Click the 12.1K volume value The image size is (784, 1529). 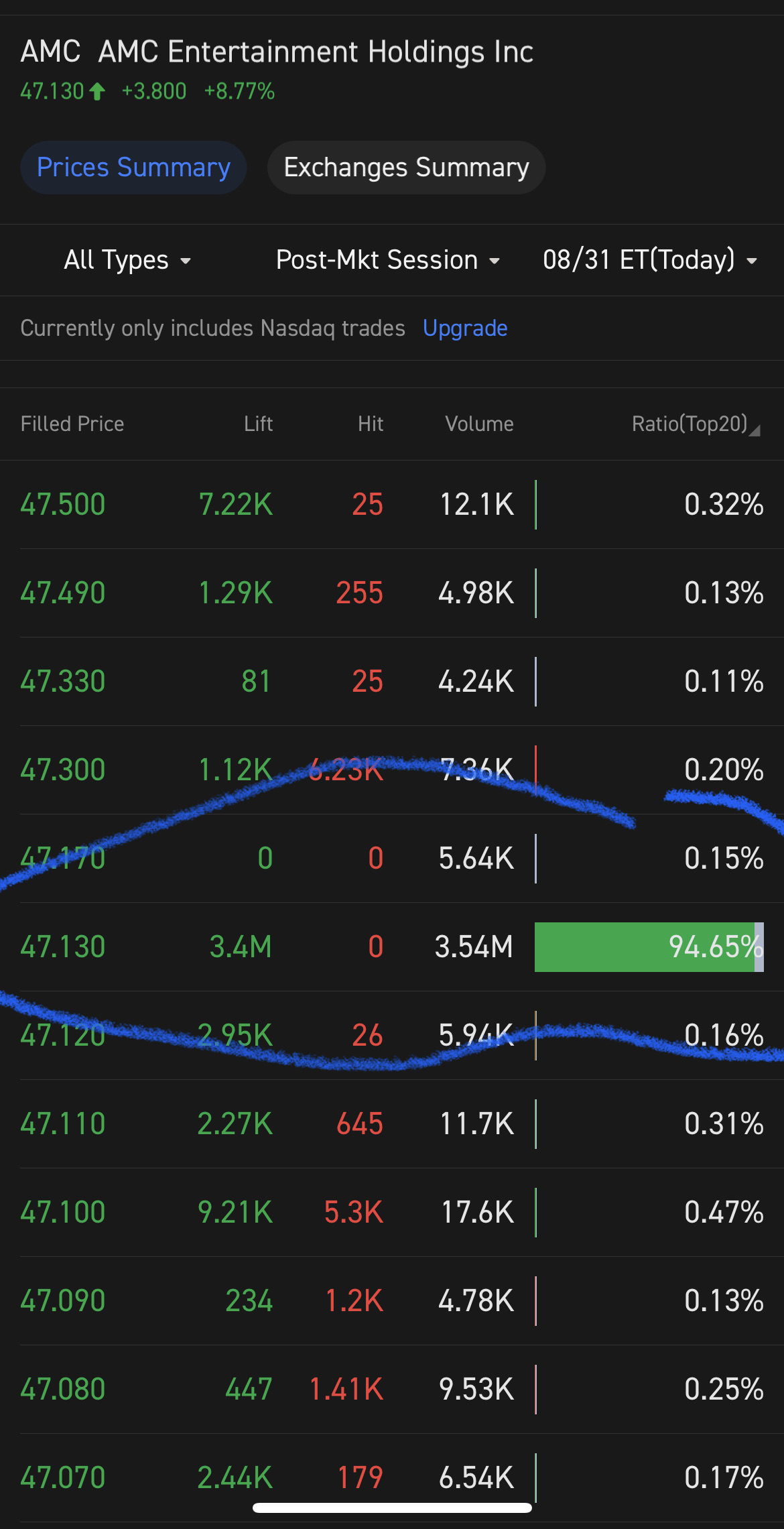tap(476, 505)
